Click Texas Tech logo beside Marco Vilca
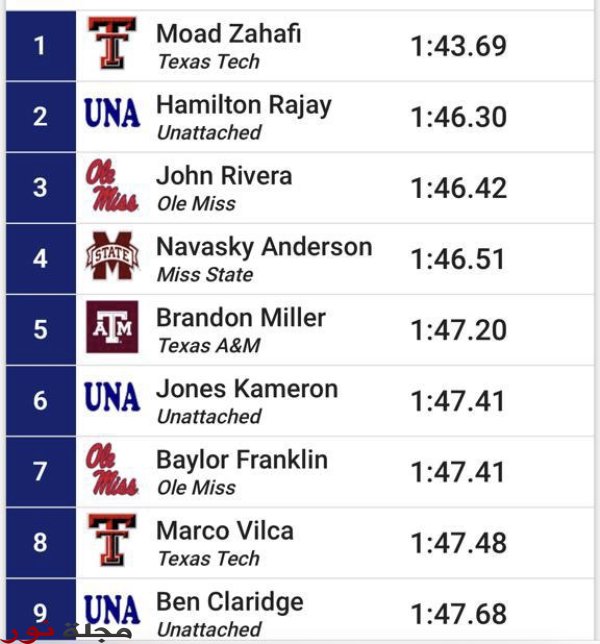This screenshot has height=644, width=600. pyautogui.click(x=112, y=540)
